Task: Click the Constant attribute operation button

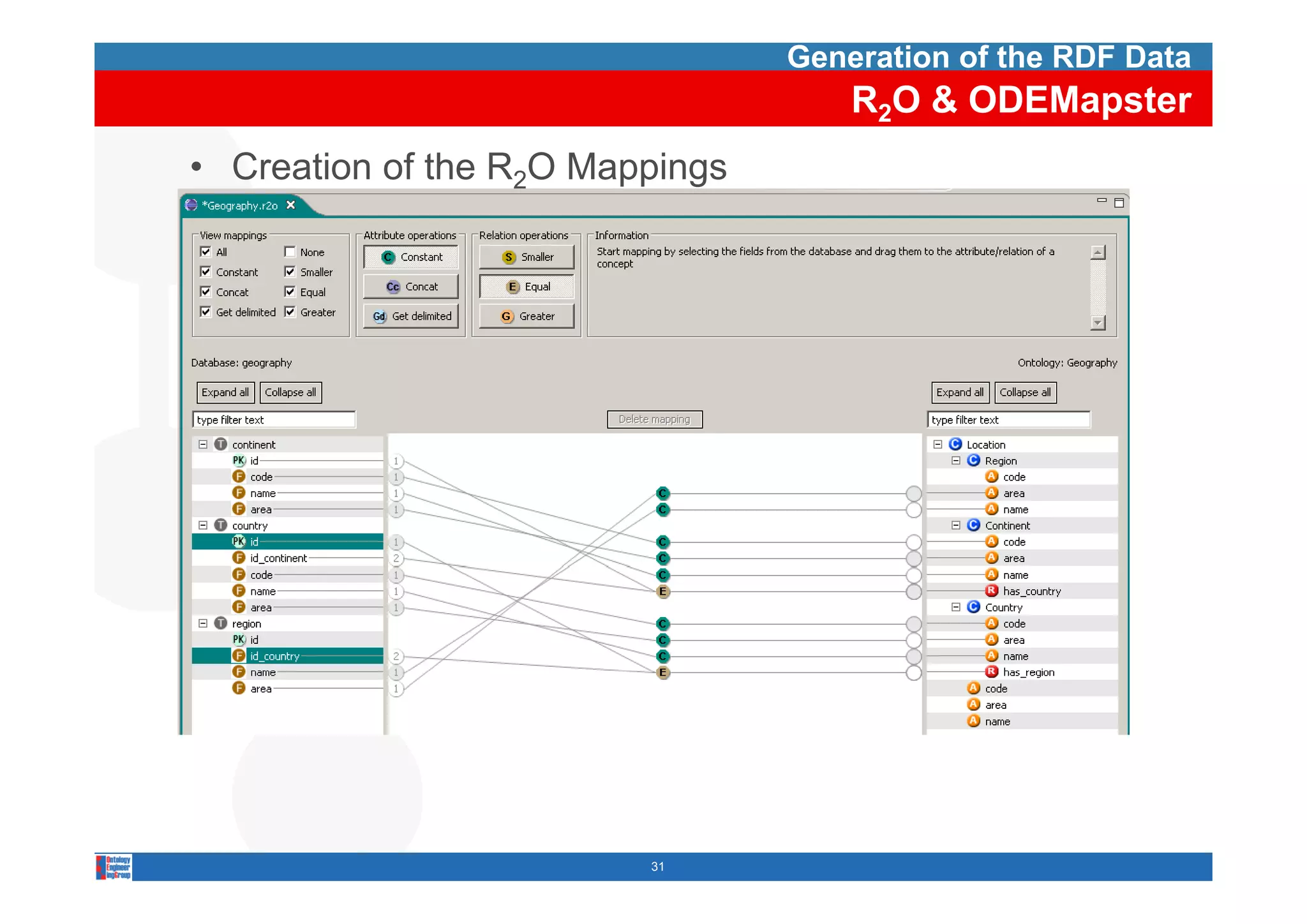Action: coord(411,257)
